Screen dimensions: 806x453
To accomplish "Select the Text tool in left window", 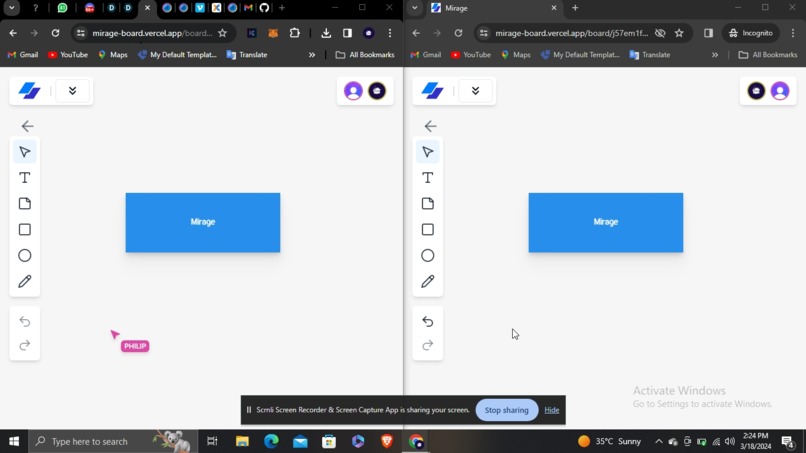I will point(25,178).
